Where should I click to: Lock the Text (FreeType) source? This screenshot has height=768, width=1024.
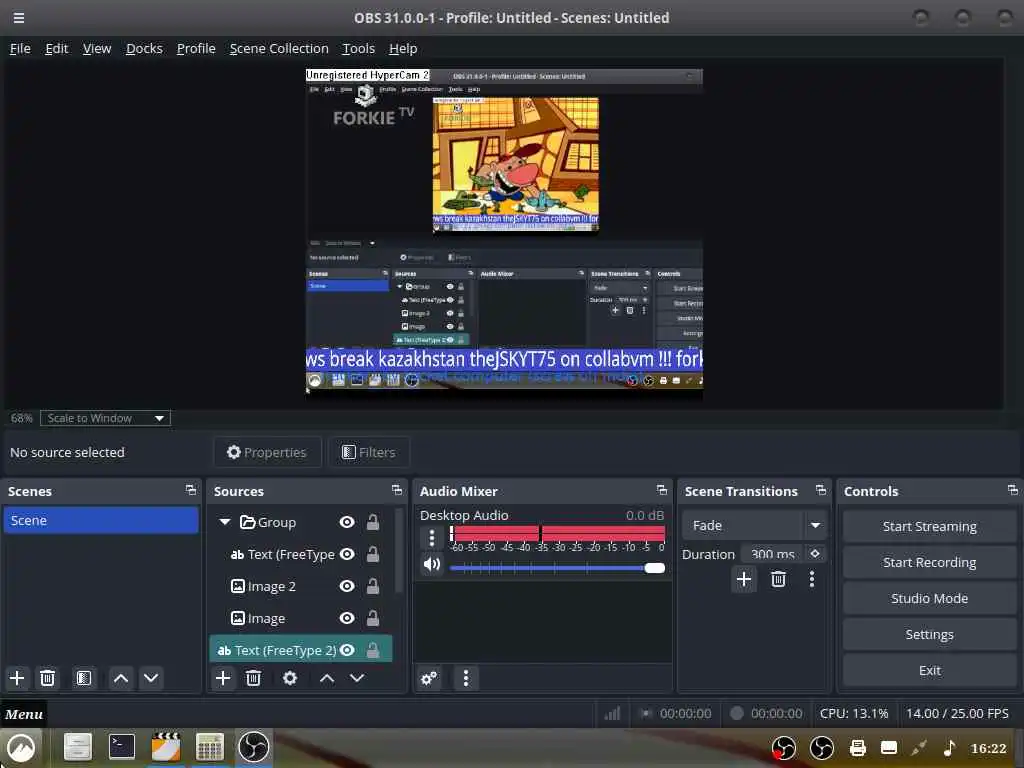[x=373, y=554]
